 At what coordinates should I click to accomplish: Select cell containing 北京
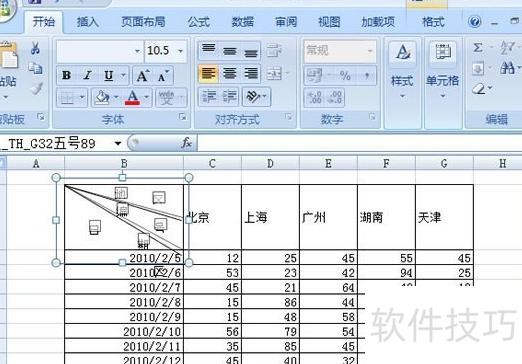coord(212,217)
